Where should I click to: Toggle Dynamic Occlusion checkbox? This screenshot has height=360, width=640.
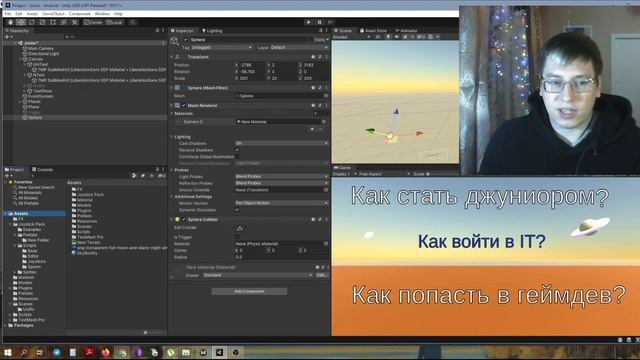(237, 209)
